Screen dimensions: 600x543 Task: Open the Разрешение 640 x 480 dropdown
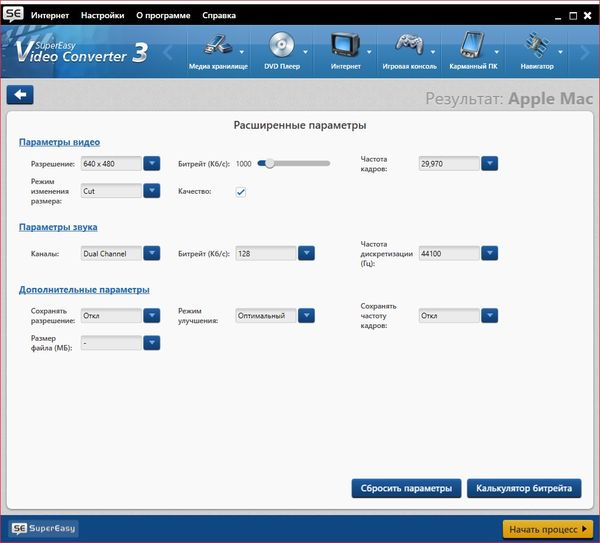pyautogui.click(x=152, y=163)
